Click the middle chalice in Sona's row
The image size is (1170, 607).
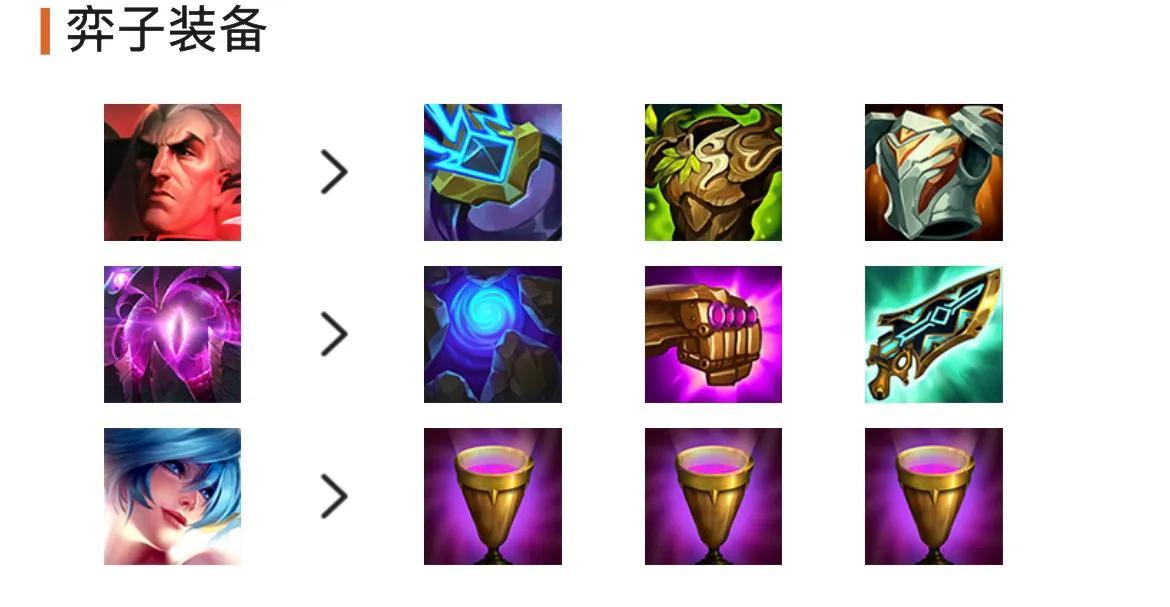(713, 497)
